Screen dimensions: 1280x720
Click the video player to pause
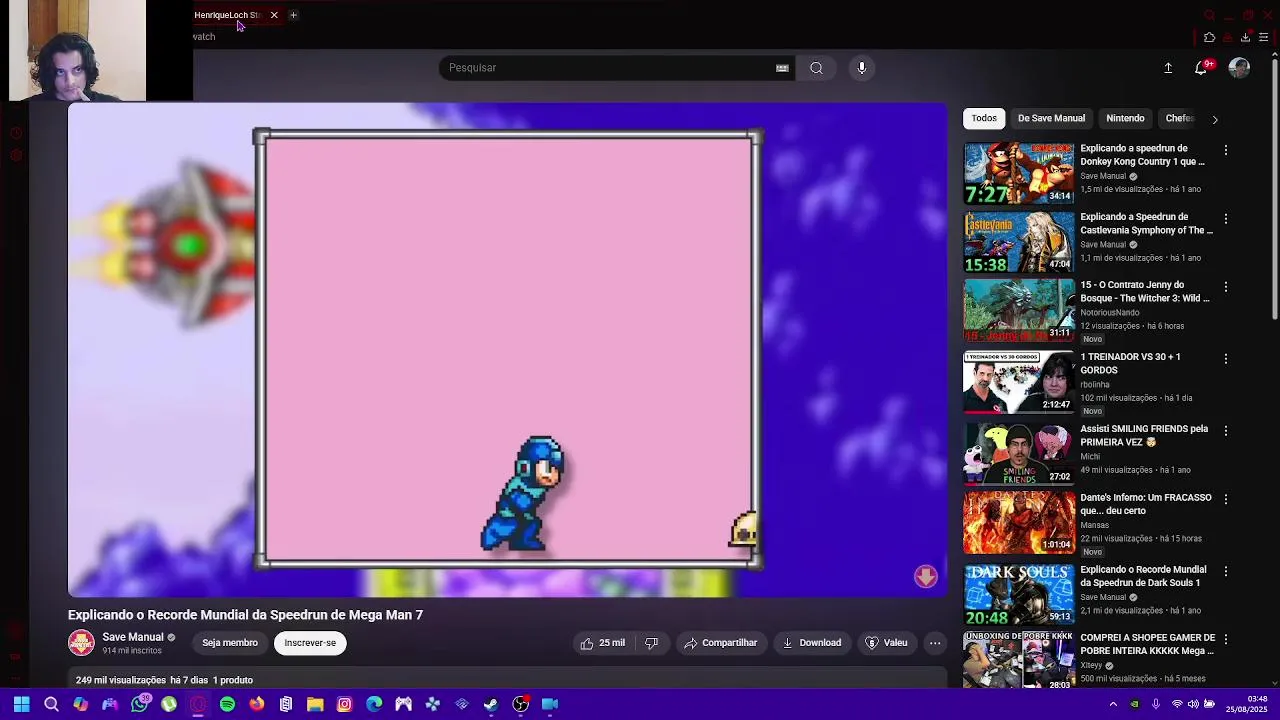507,350
